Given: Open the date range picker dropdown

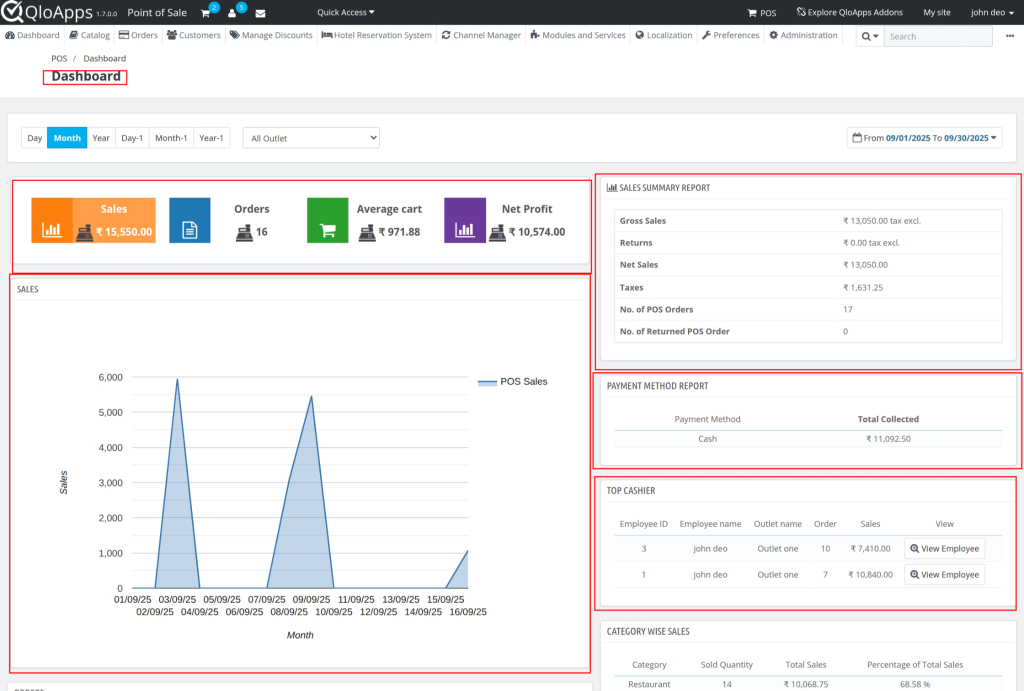Looking at the screenshot, I should click(925, 138).
